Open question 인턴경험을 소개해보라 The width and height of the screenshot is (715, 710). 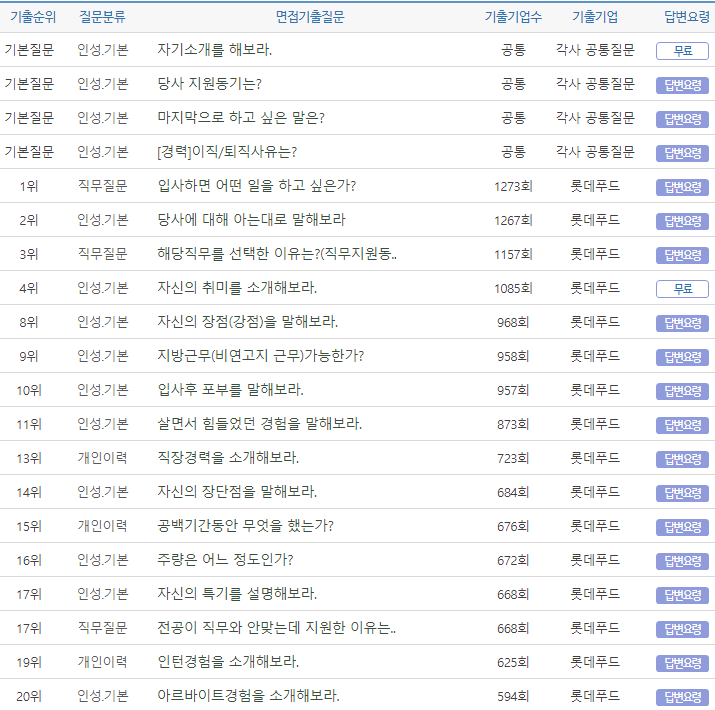click(x=228, y=662)
